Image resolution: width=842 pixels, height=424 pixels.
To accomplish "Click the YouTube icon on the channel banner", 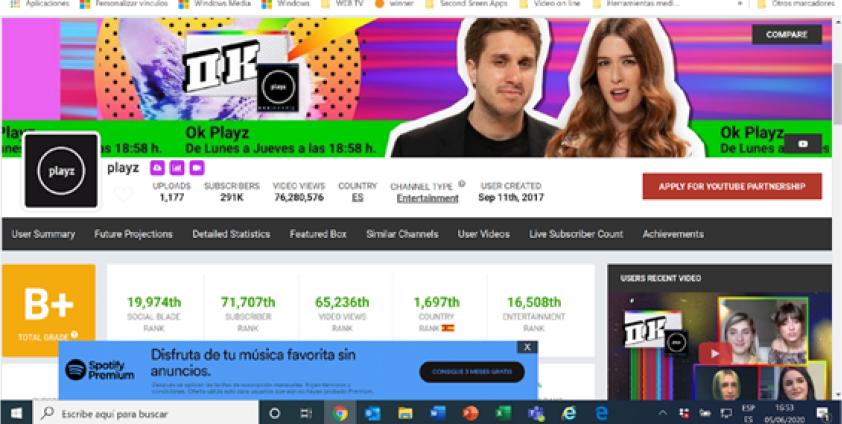I will pyautogui.click(x=803, y=144).
